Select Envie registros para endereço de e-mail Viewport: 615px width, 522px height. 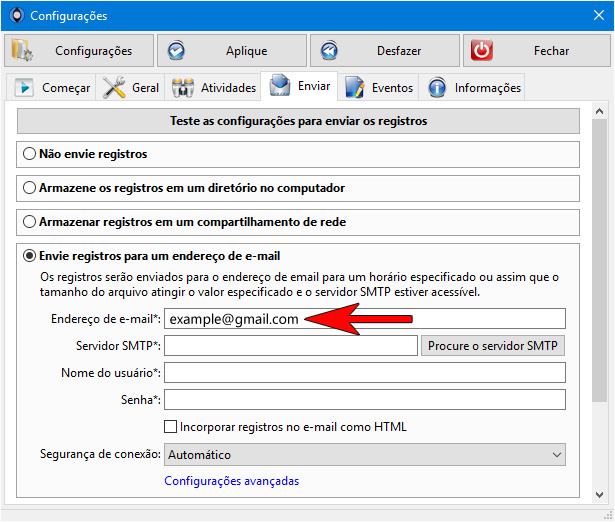[29, 256]
